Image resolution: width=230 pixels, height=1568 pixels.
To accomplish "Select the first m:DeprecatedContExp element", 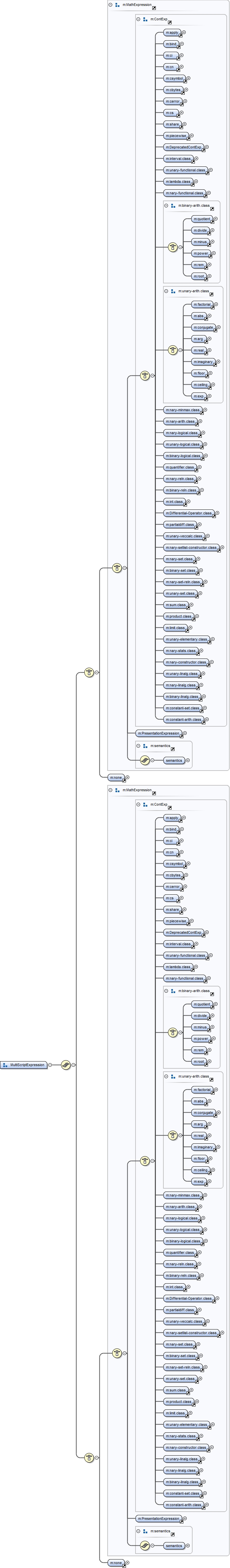I will (x=183, y=147).
